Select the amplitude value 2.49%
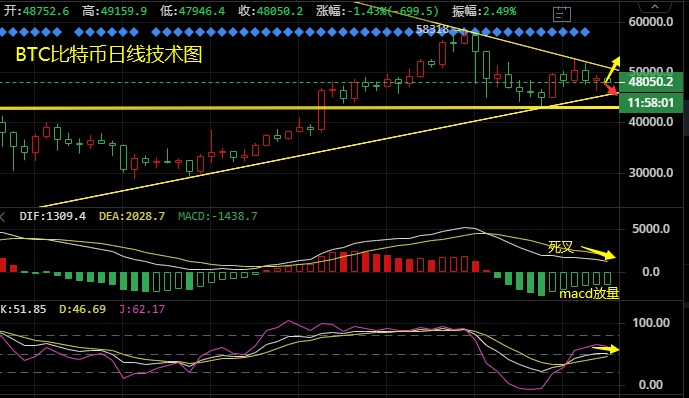Image resolution: width=689 pixels, height=398 pixels. tap(500, 11)
